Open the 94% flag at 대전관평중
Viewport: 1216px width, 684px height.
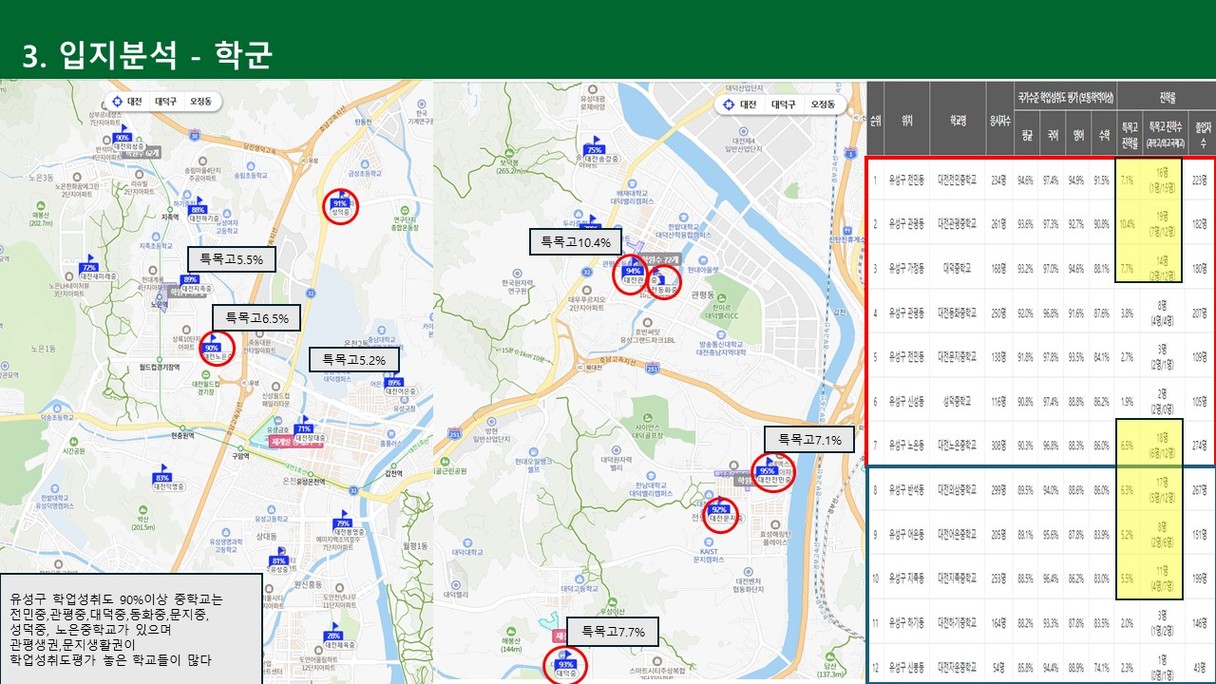[632, 271]
